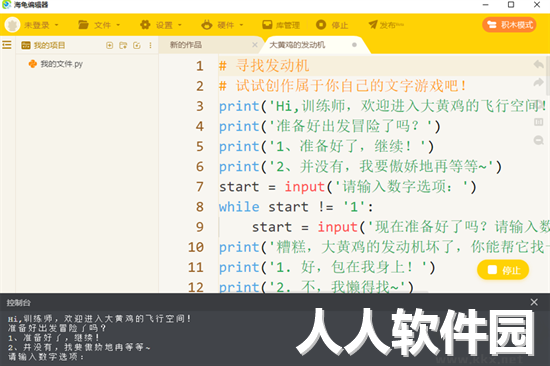Open the 未登录 account dropdown arrow
The image size is (550, 366).
(x=56, y=25)
